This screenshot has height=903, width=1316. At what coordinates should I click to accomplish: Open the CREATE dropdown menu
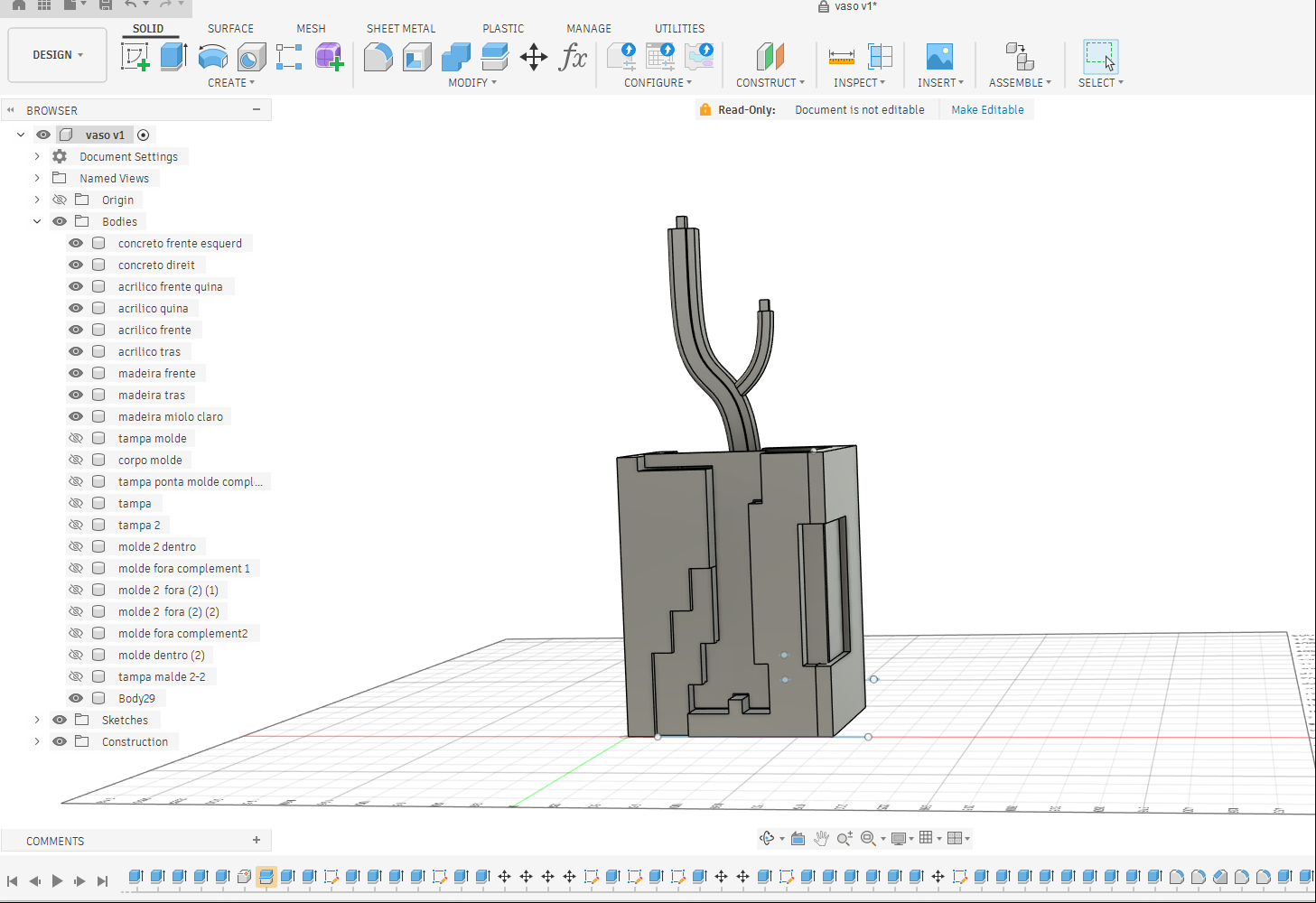click(231, 82)
